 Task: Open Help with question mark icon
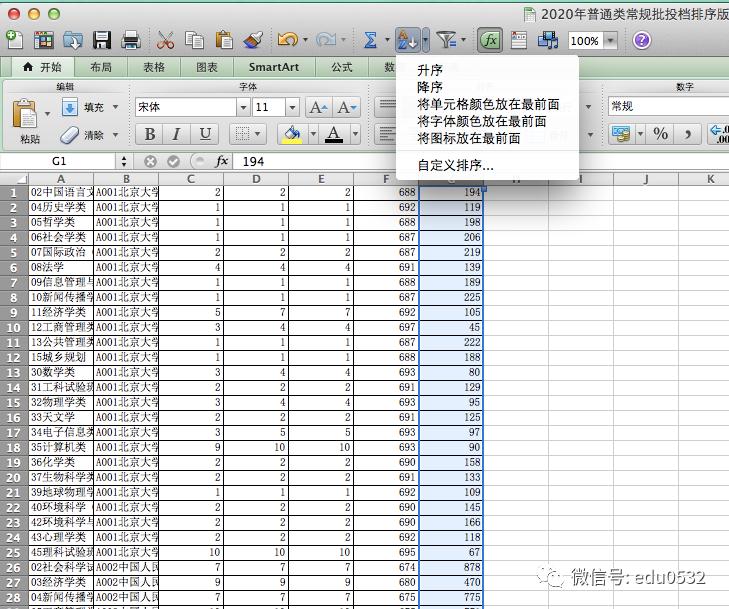(x=642, y=40)
